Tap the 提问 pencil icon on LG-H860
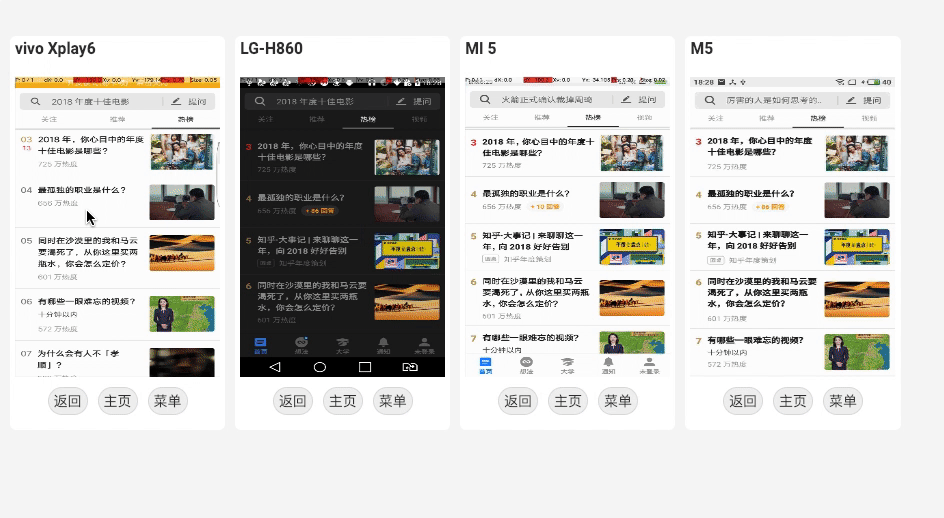The height and width of the screenshot is (518, 944). point(401,101)
